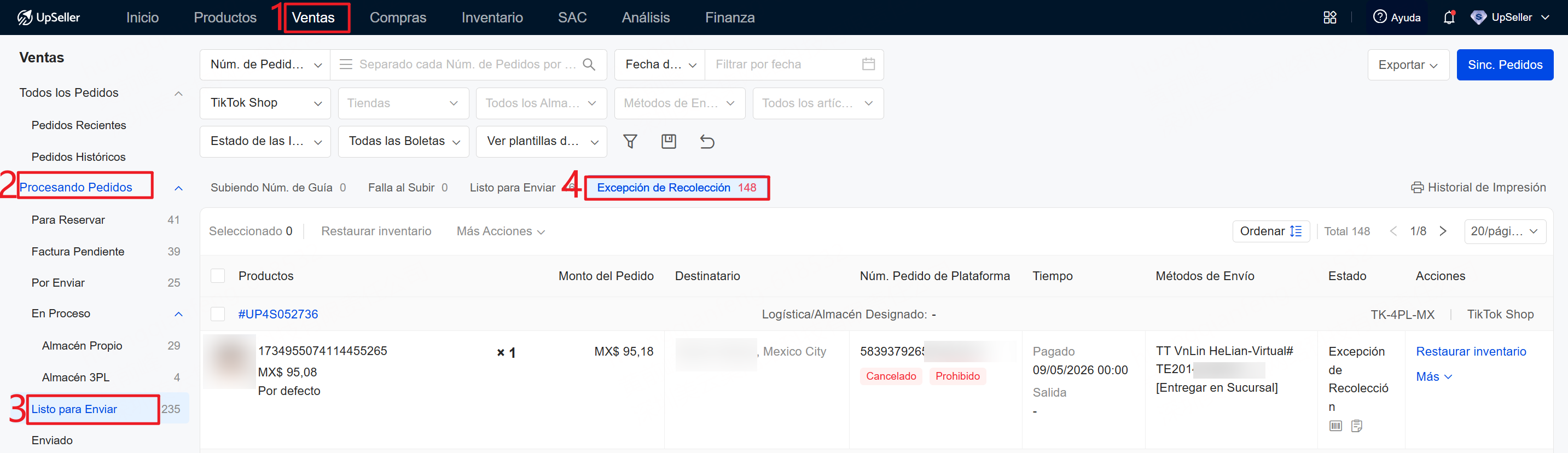
Task: Open Tiendas dropdown
Action: 403,103
